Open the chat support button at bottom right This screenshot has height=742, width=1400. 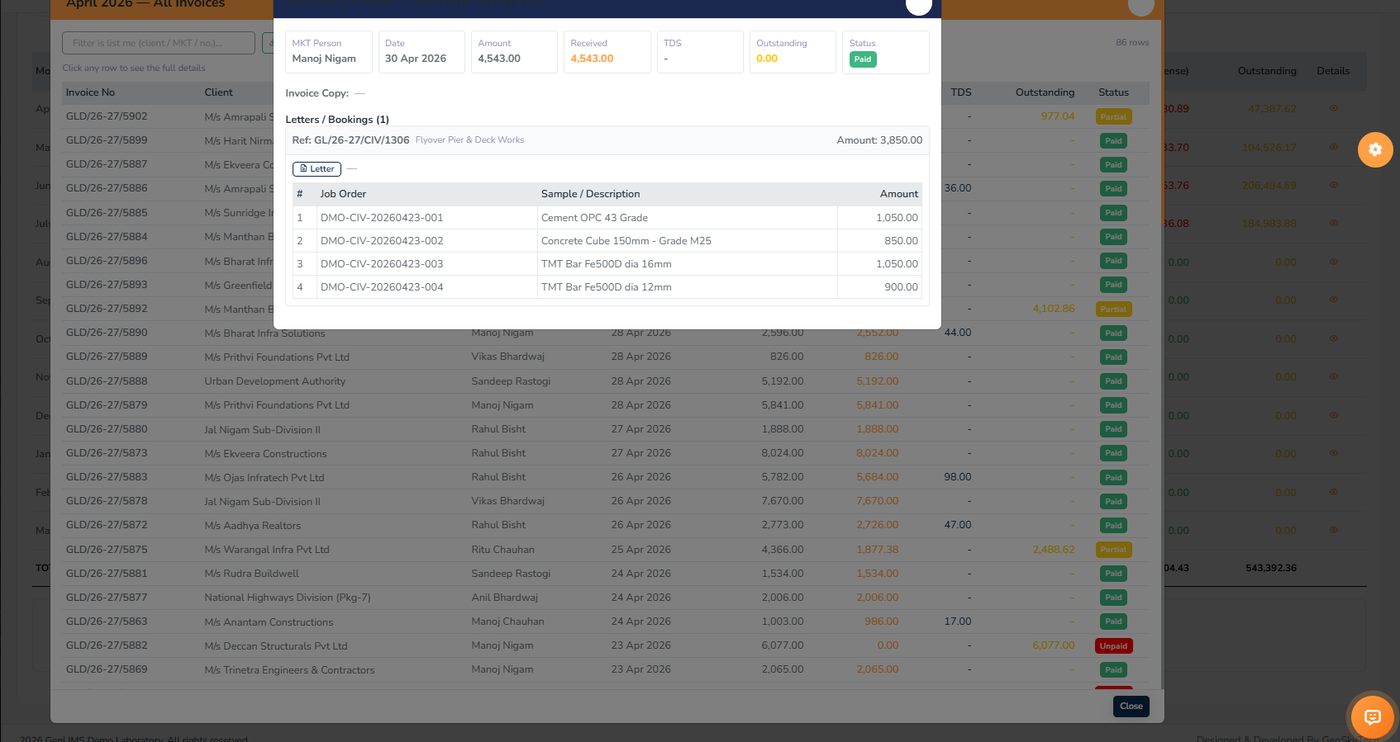1372,717
